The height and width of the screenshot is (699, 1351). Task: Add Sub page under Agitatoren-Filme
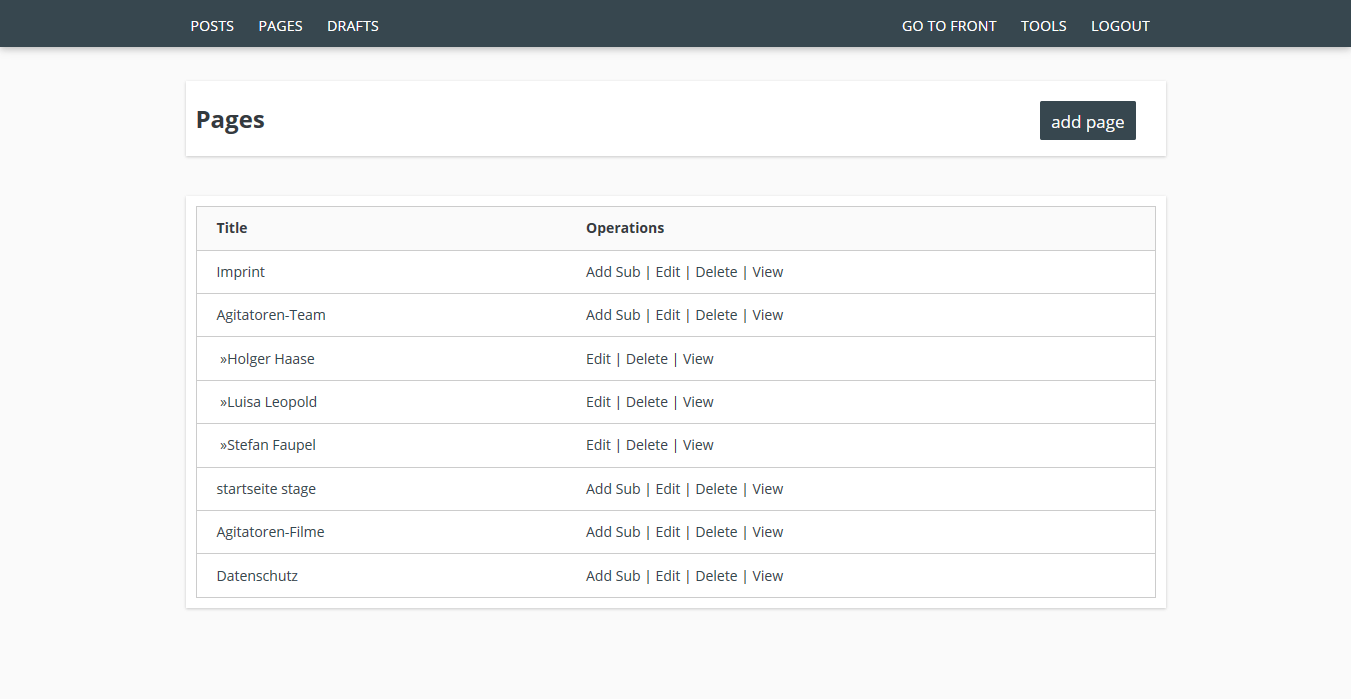click(612, 532)
